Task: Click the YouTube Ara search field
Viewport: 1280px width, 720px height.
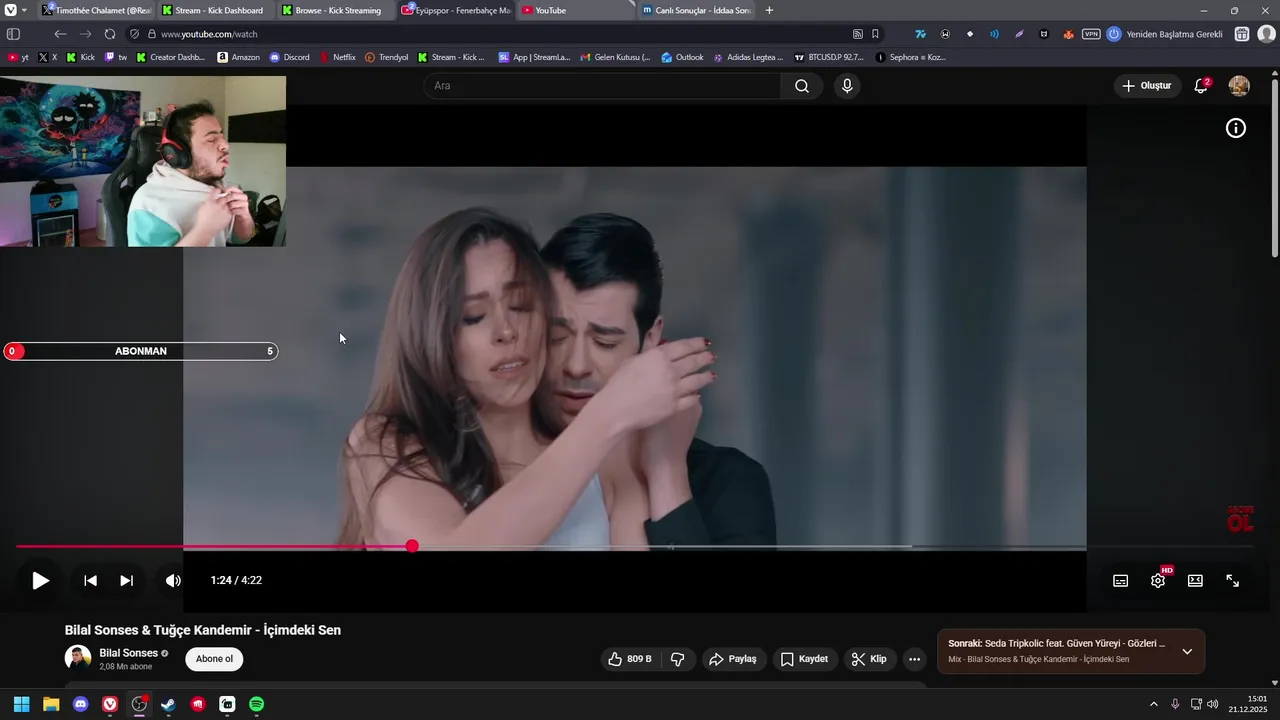Action: [603, 86]
